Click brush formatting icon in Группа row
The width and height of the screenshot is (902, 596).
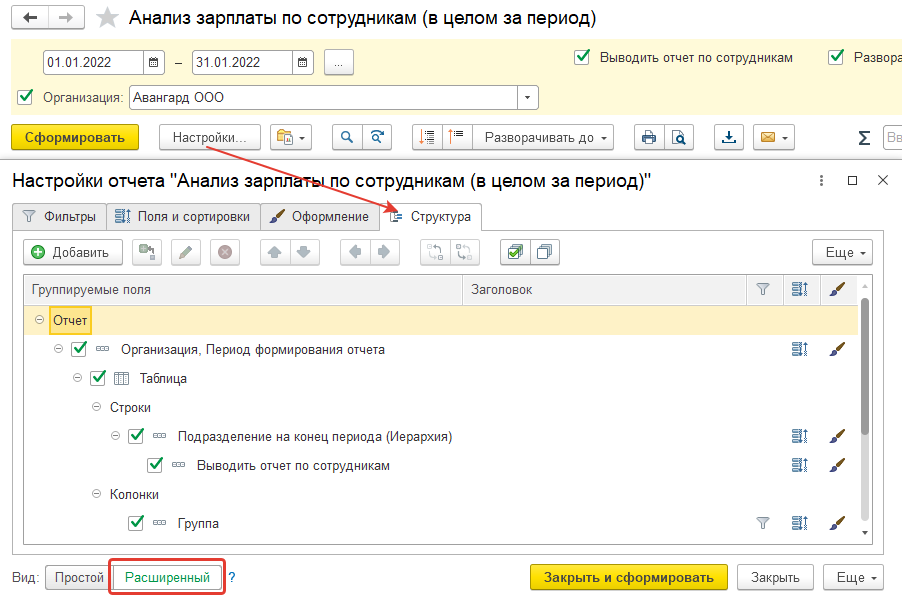837,523
